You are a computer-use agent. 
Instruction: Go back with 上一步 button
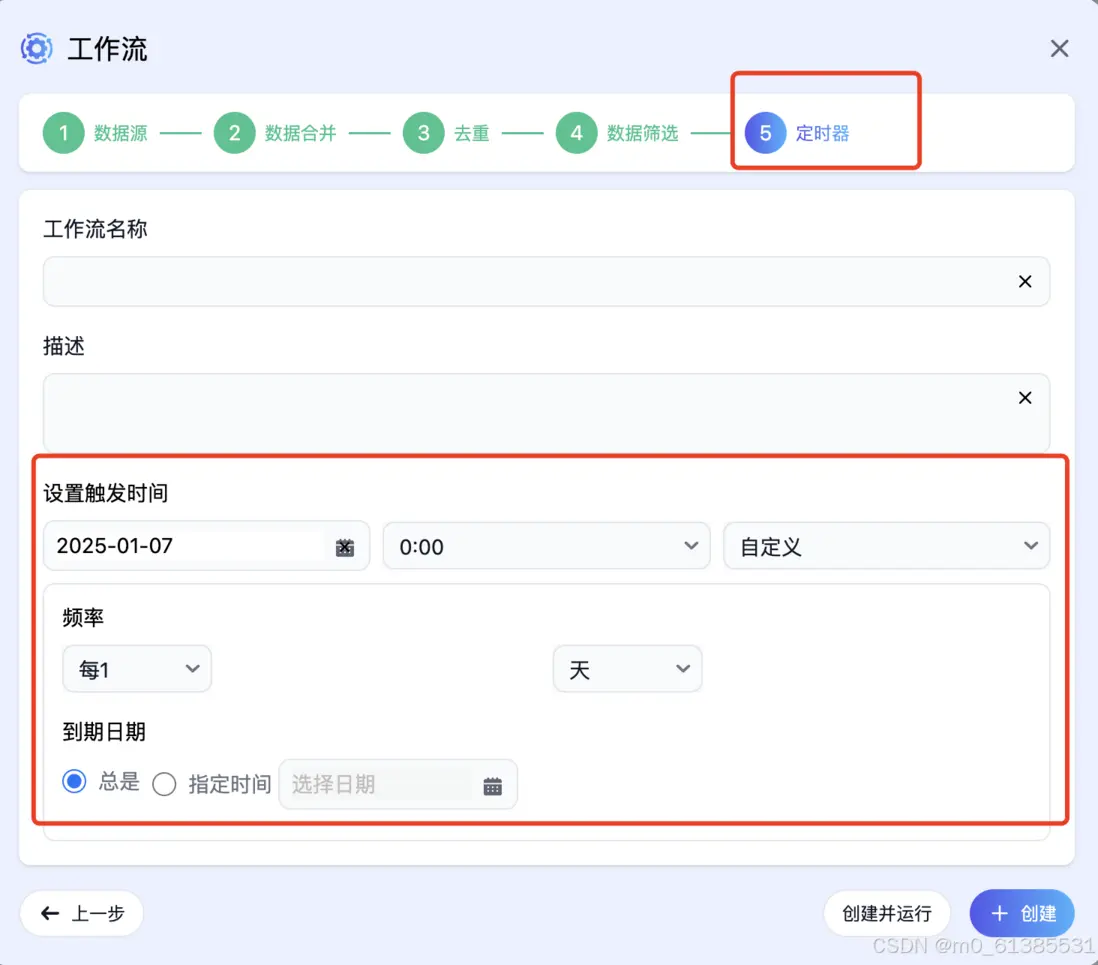point(82,913)
